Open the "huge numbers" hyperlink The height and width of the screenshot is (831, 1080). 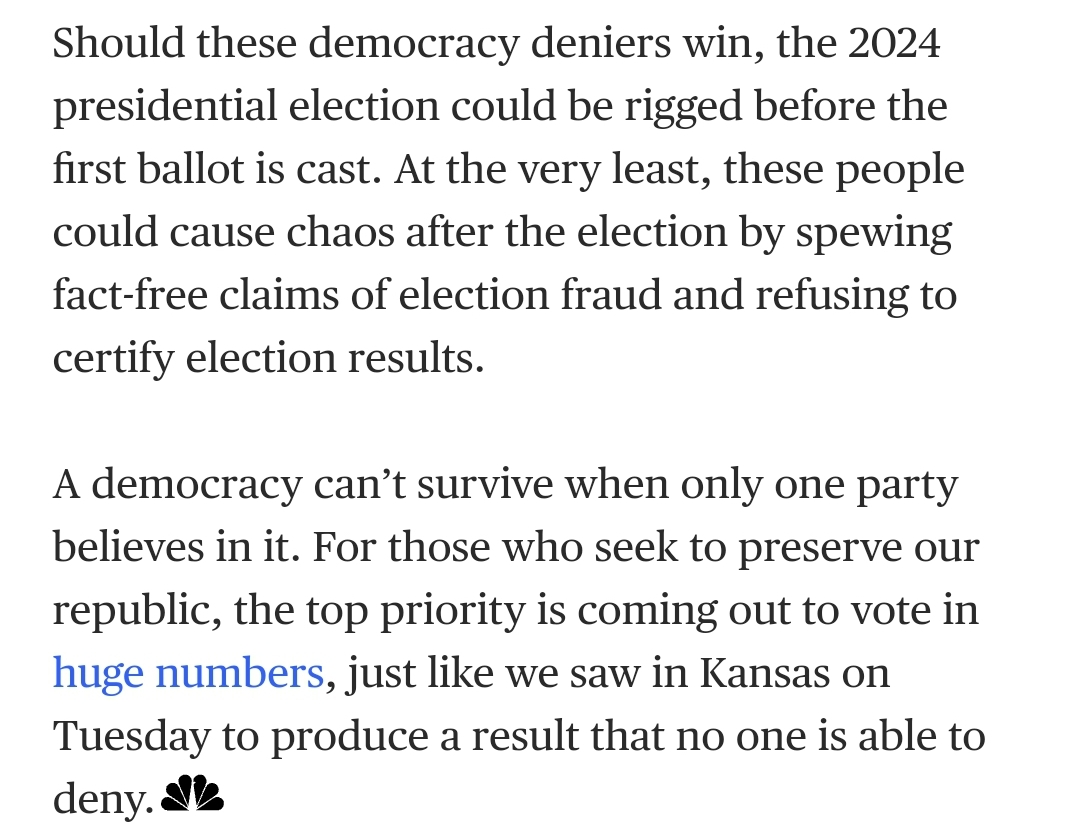[188, 673]
